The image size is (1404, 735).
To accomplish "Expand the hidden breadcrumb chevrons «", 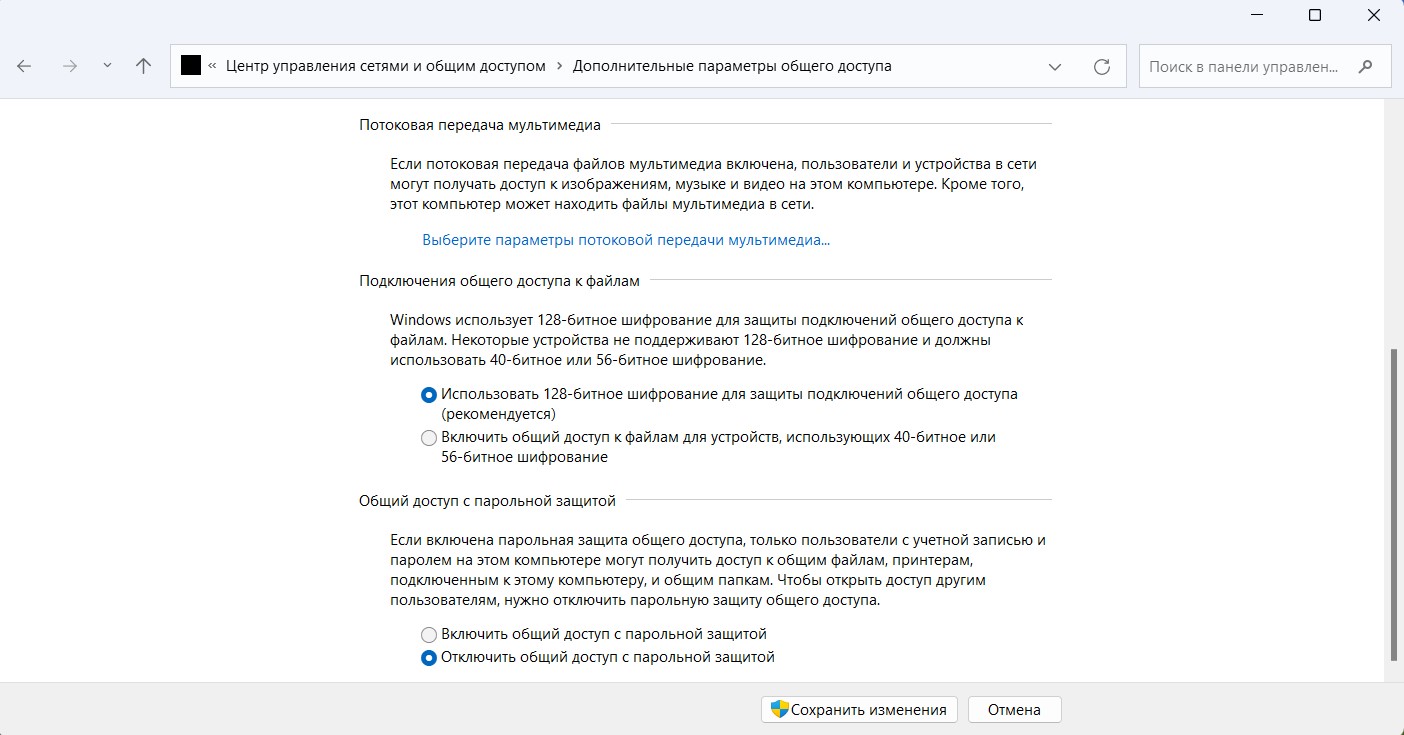I will point(212,66).
